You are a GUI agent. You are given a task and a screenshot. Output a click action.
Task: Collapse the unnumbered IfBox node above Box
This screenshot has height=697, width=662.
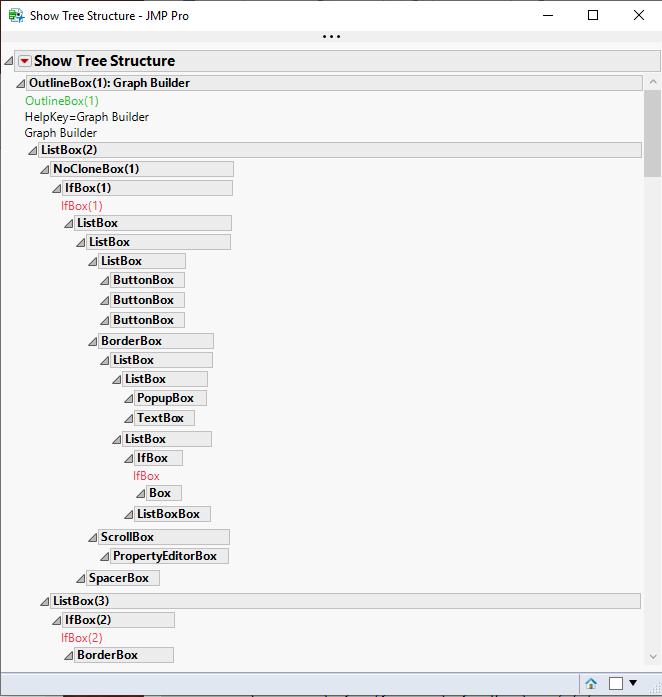tap(128, 458)
